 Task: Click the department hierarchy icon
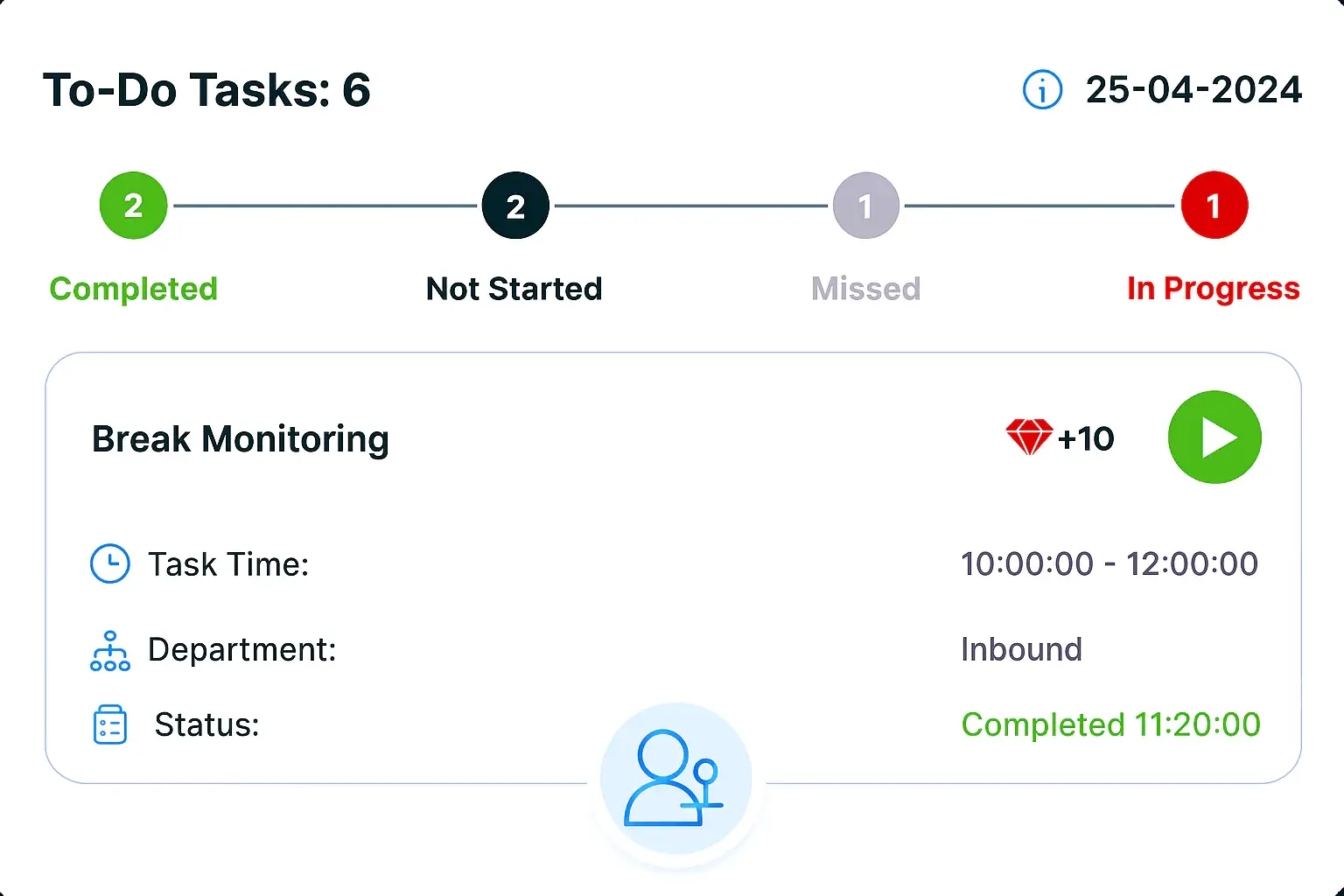pos(110,650)
